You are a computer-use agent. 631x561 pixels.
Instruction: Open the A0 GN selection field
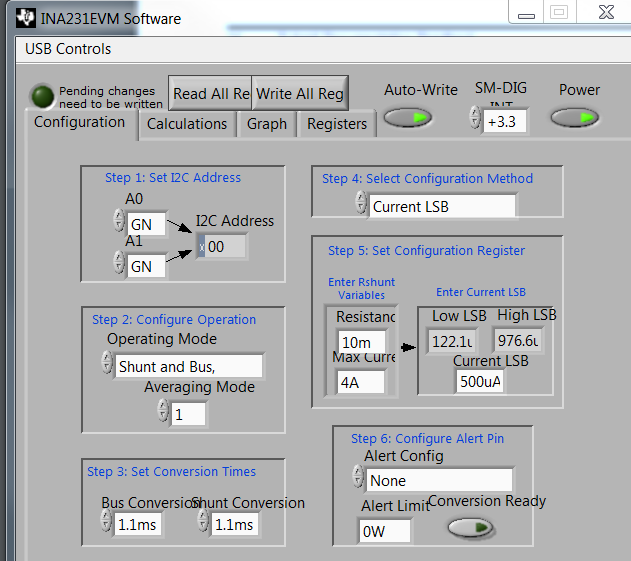coord(146,224)
